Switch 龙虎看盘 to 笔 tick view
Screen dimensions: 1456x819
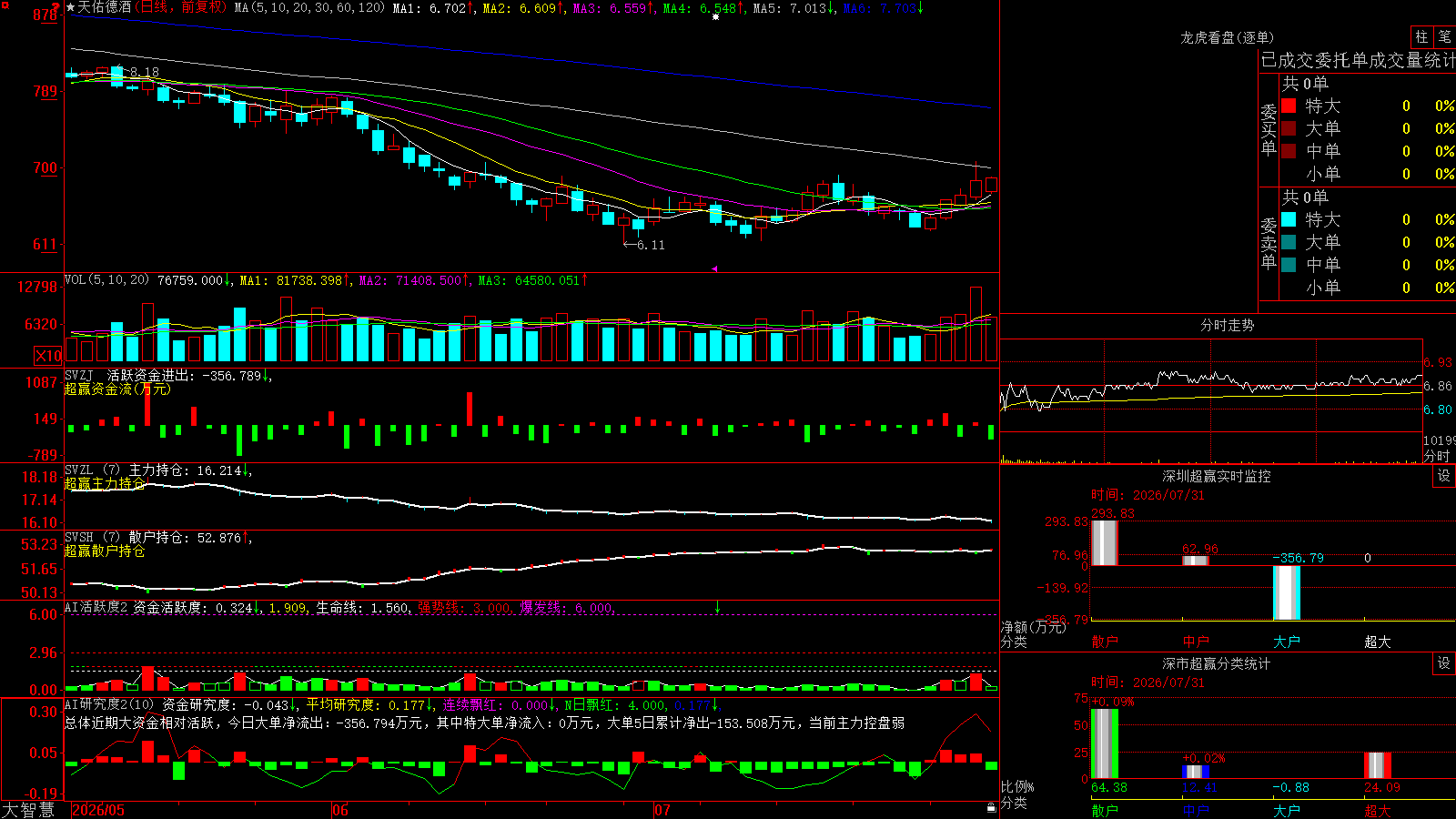click(x=1444, y=36)
